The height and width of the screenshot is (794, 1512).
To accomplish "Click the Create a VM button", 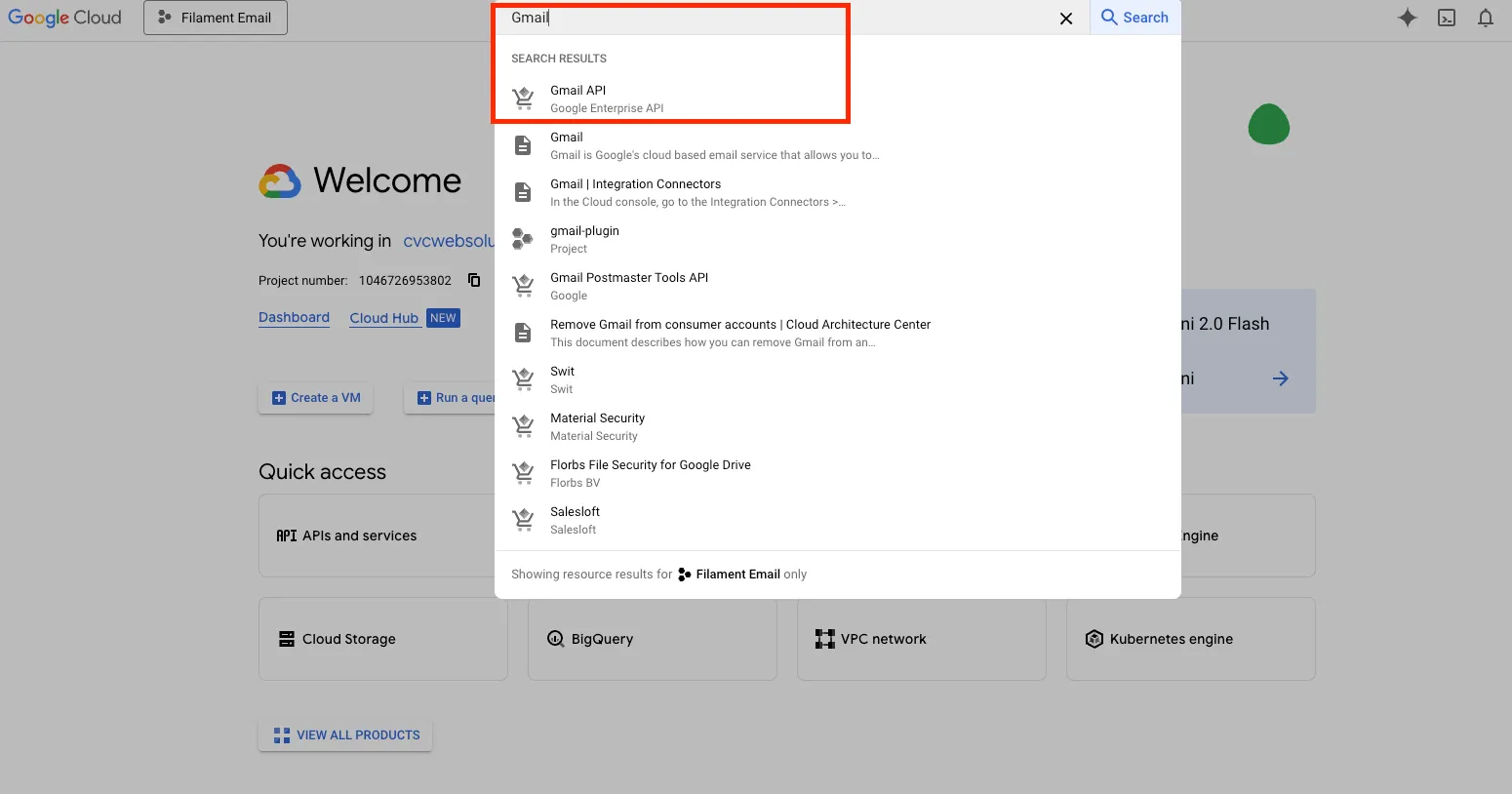I will [316, 398].
